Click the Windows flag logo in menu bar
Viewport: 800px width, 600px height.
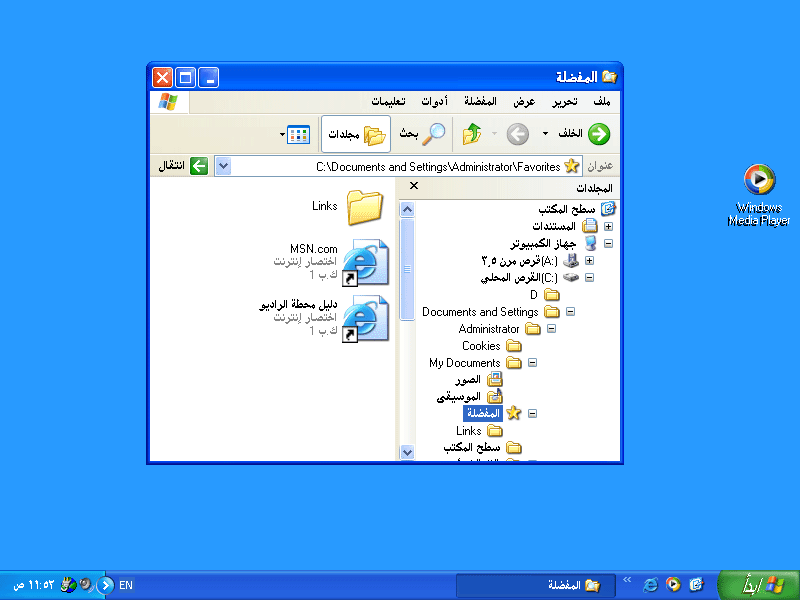(x=168, y=102)
